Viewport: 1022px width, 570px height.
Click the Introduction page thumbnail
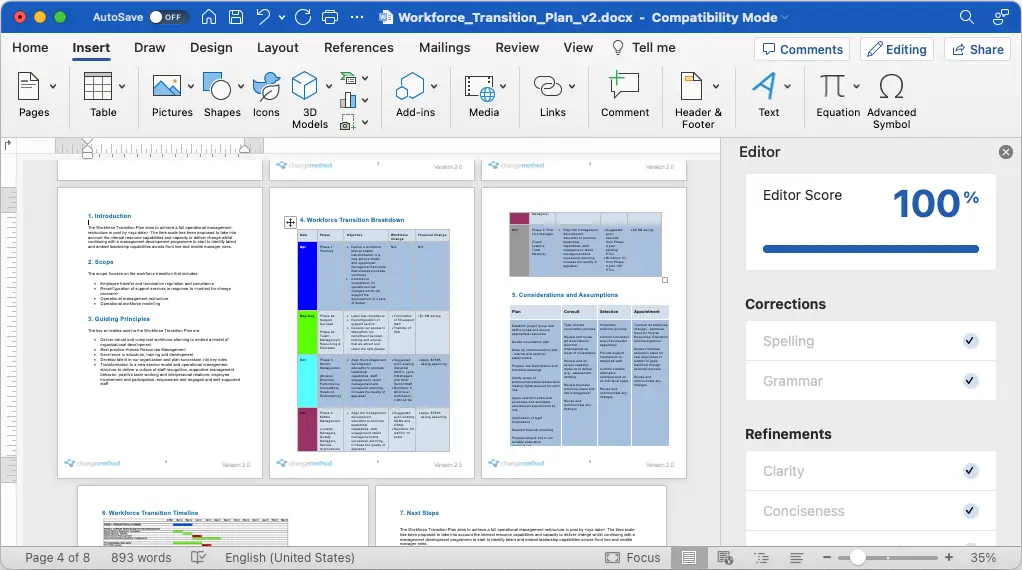[x=160, y=333]
